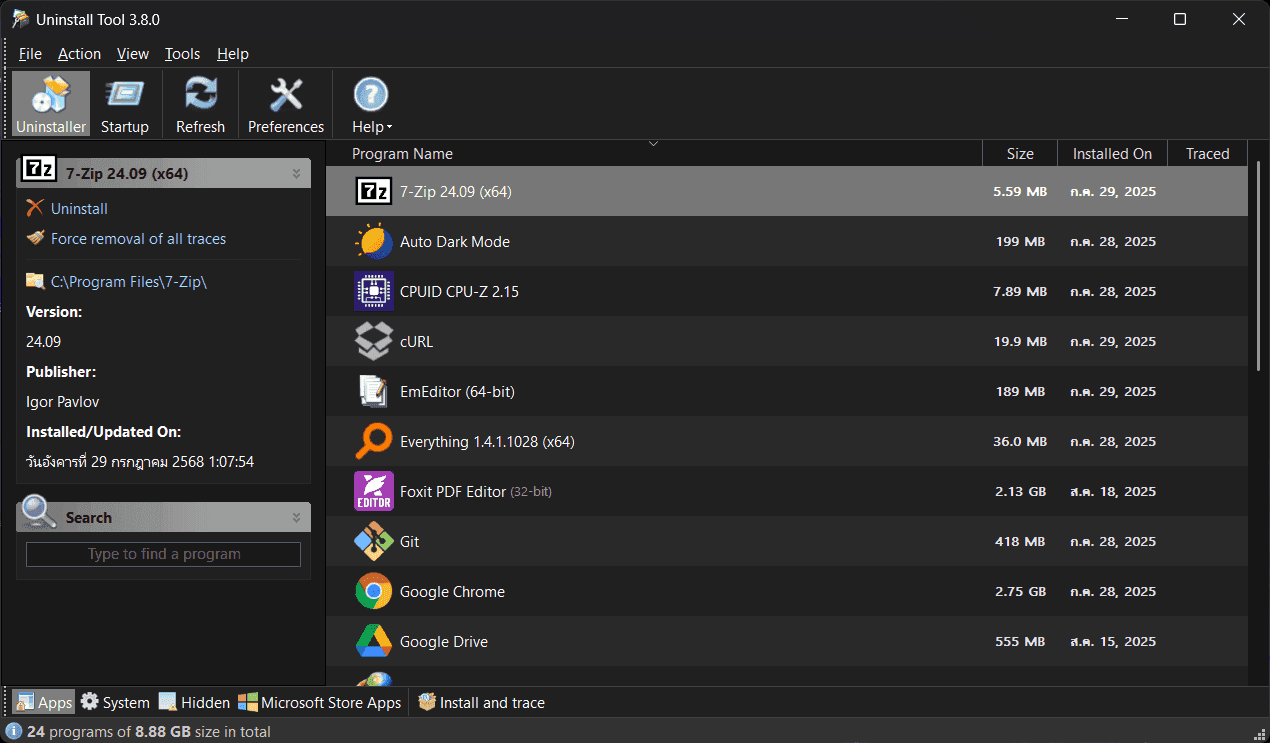Click the 7z icon in details panel header
Image resolution: width=1270 pixels, height=743 pixels.
click(x=38, y=169)
